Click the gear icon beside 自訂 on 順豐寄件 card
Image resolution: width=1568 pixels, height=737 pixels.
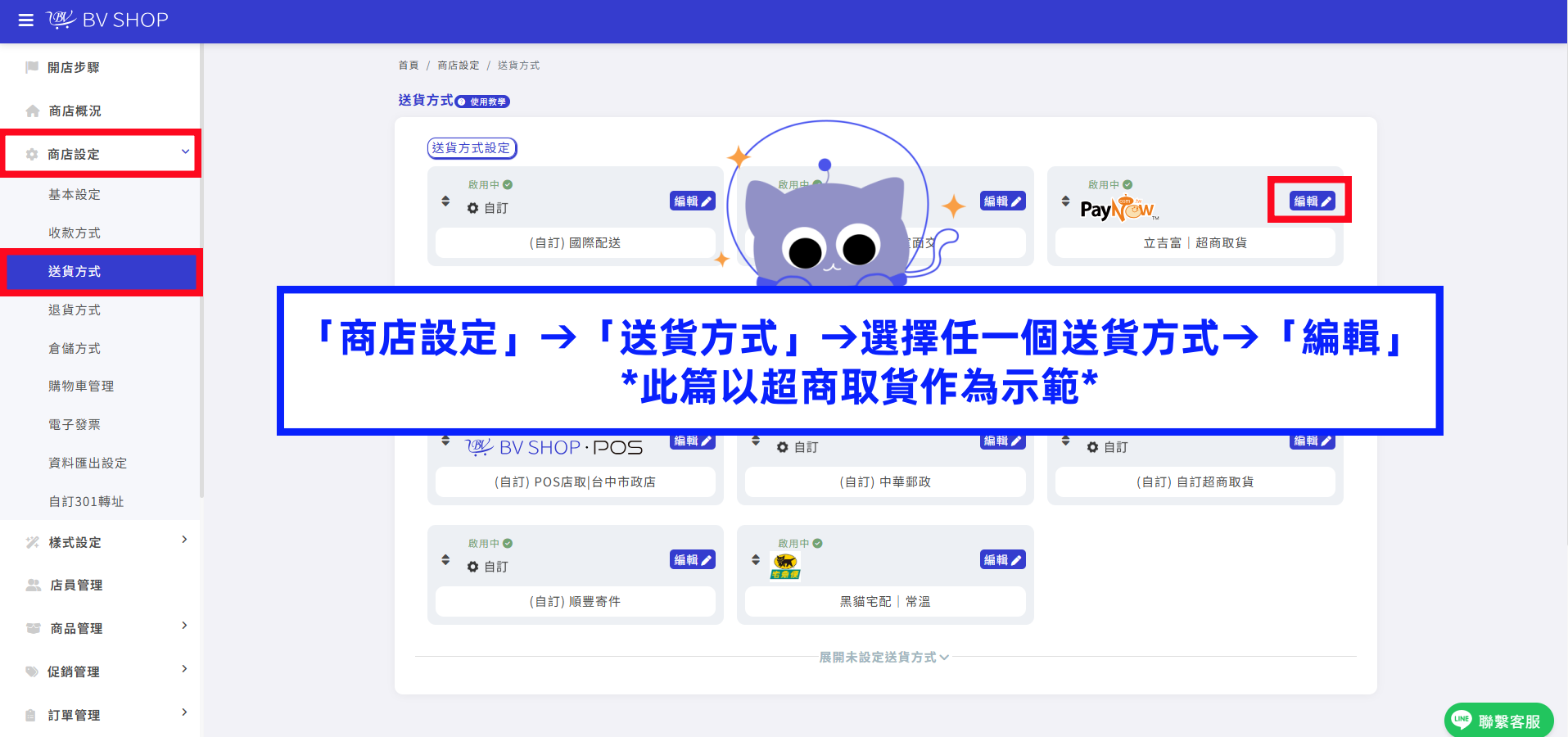(x=472, y=567)
